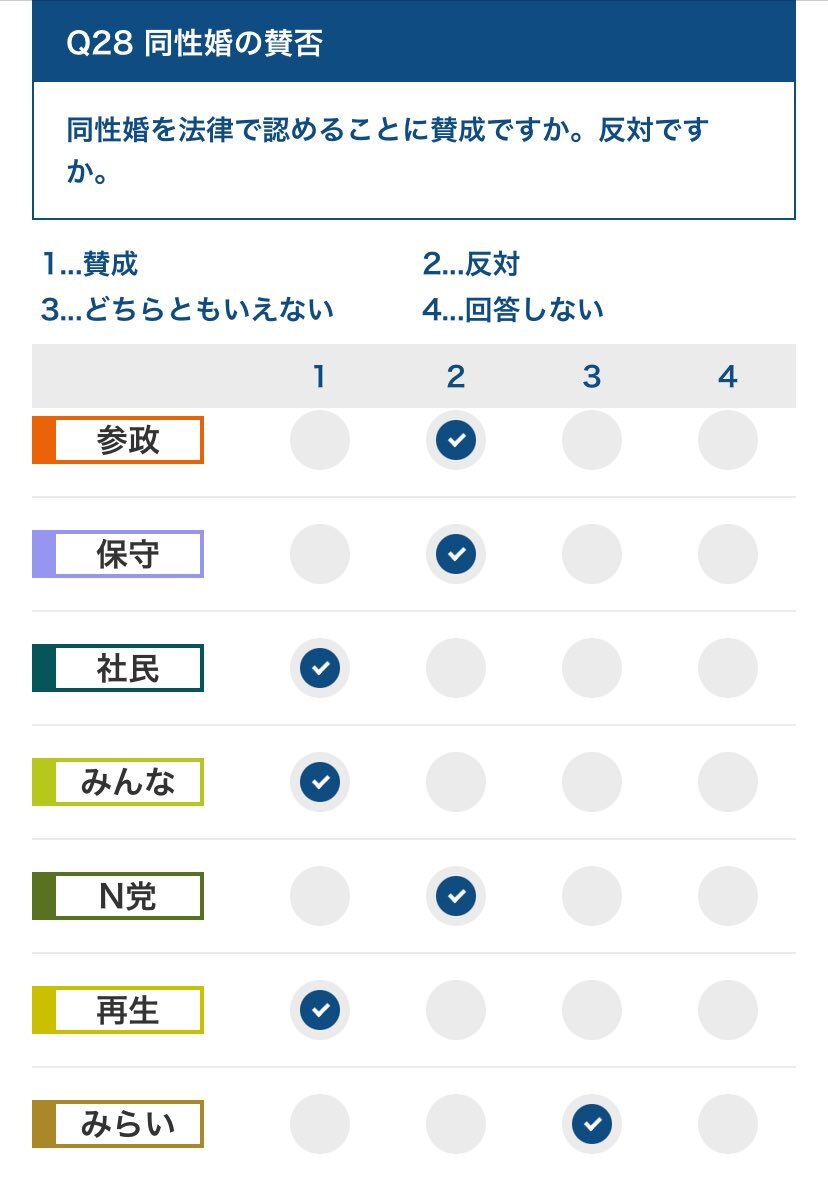Open the 社民 party label

pyautogui.click(x=118, y=668)
